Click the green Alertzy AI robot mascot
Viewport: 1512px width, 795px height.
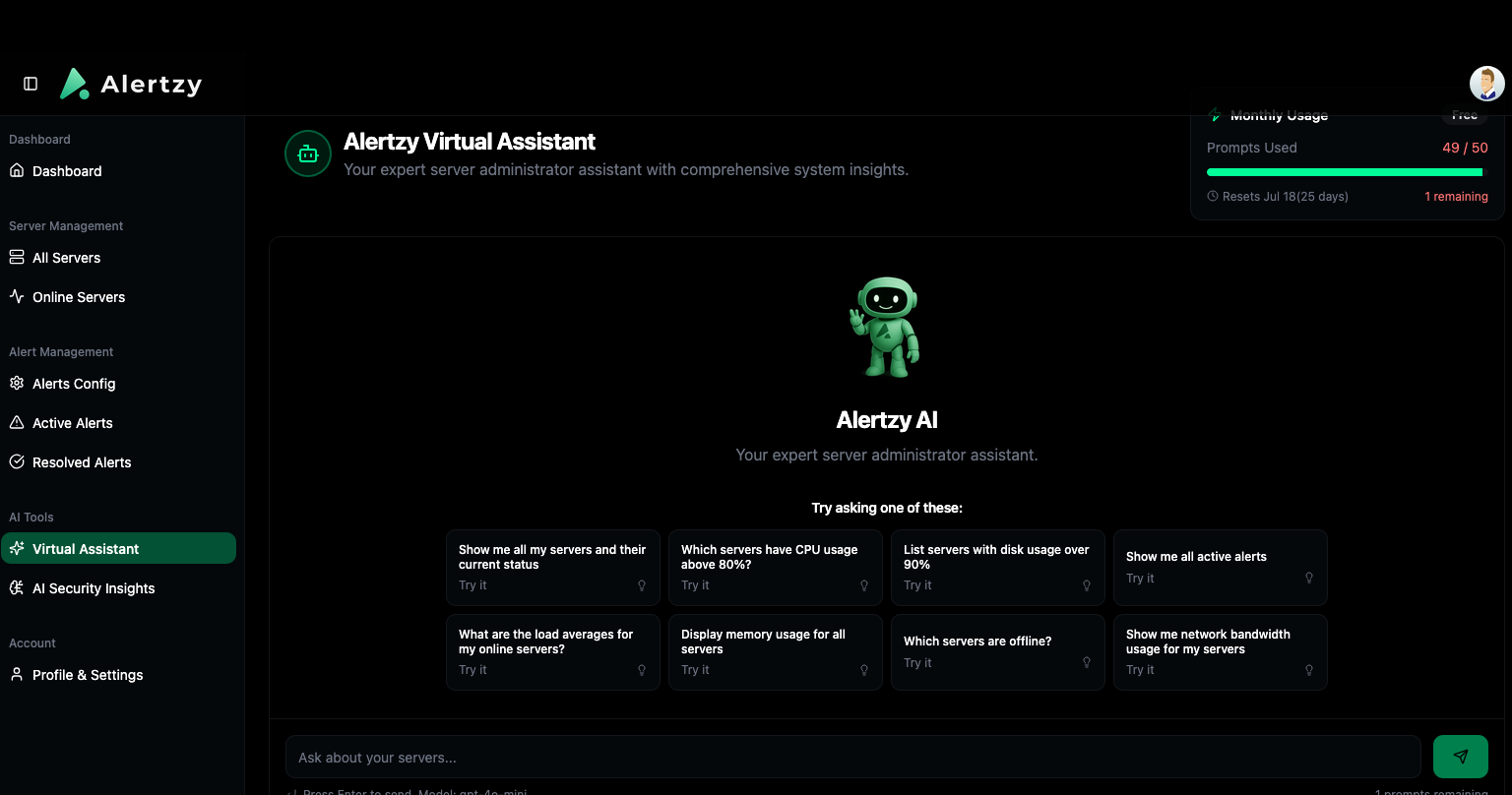pyautogui.click(x=885, y=327)
